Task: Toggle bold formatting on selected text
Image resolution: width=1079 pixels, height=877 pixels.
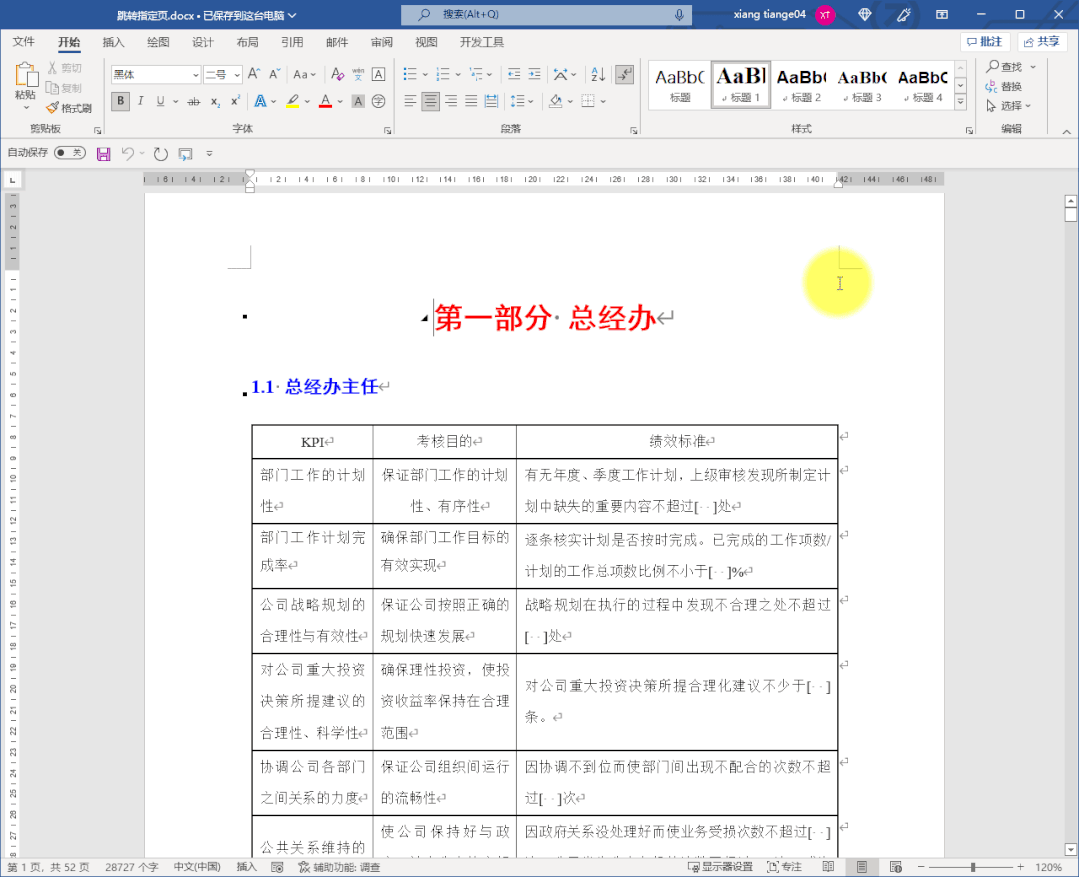Action: pyautogui.click(x=119, y=101)
